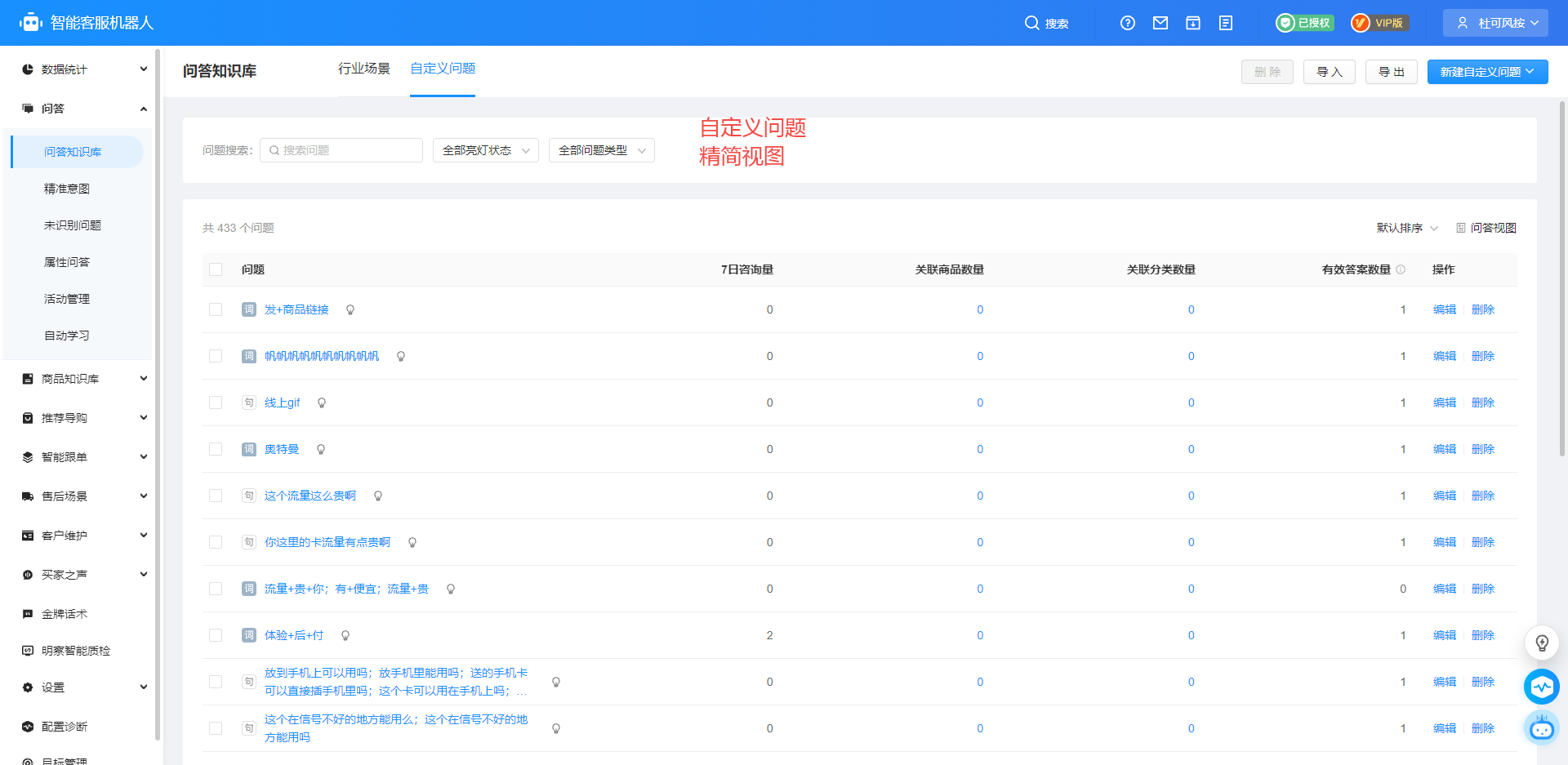The width and height of the screenshot is (1568, 765).
Task: Check the box for 这个流量这么贵啊 row
Action: pyautogui.click(x=216, y=496)
